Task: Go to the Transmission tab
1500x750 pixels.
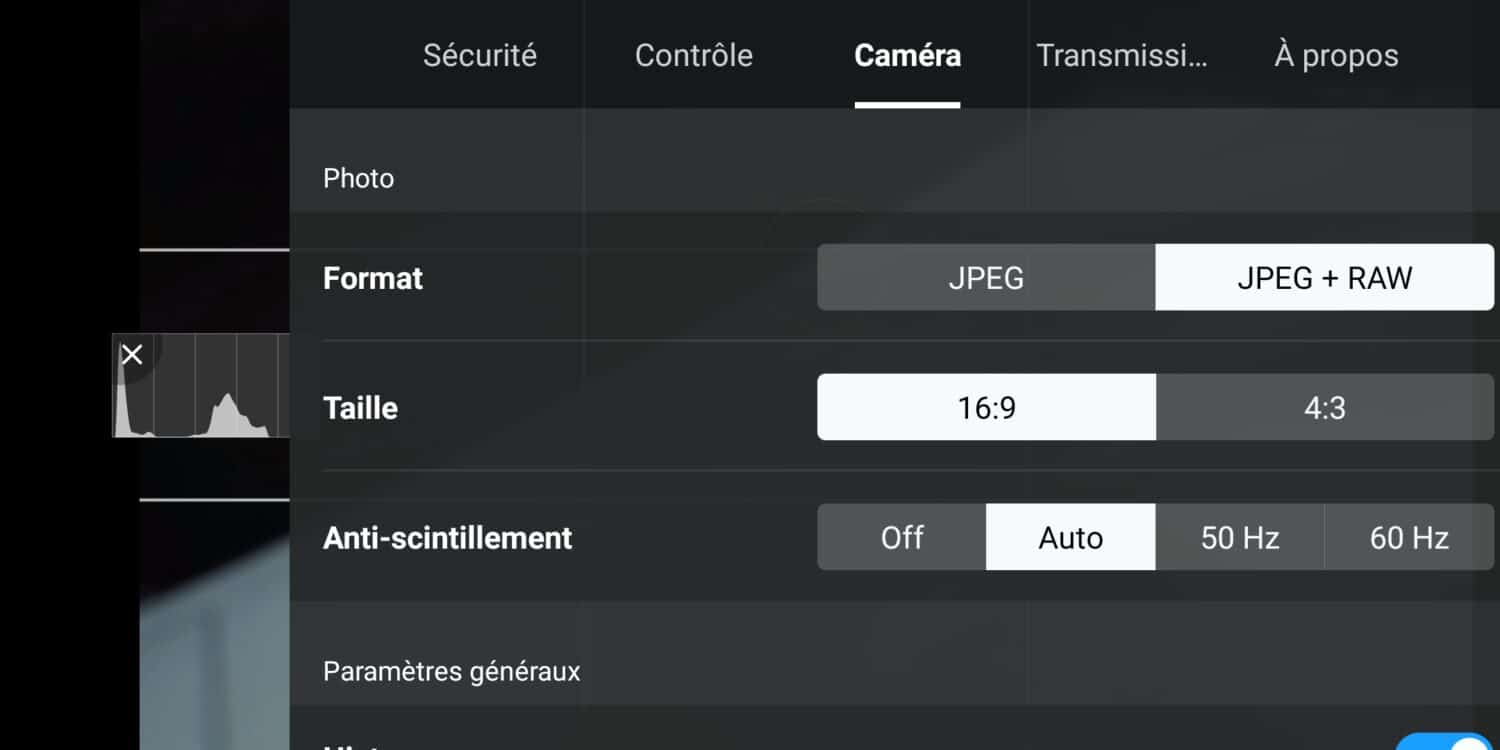Action: (1121, 55)
